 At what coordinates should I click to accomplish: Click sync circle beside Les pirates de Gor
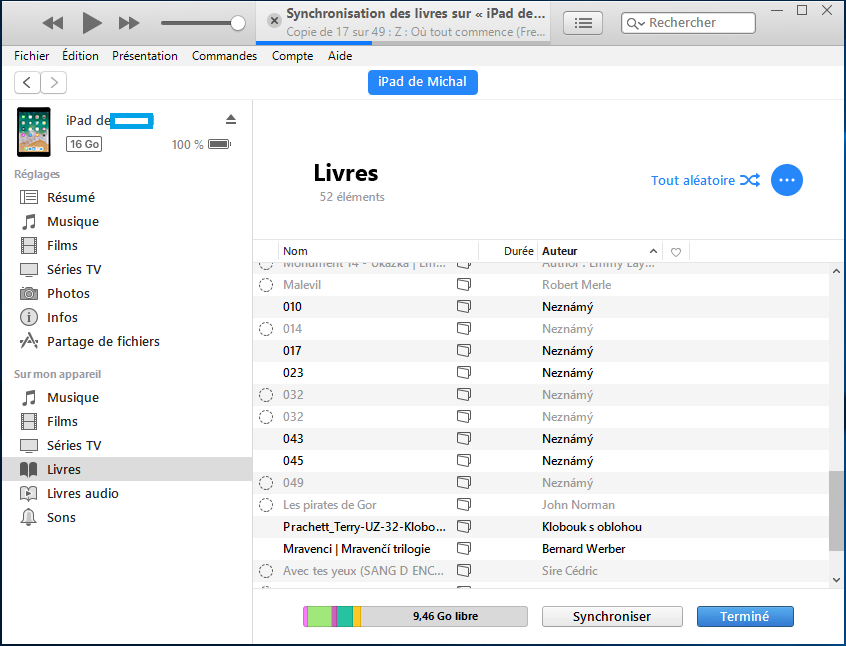pyautogui.click(x=266, y=505)
